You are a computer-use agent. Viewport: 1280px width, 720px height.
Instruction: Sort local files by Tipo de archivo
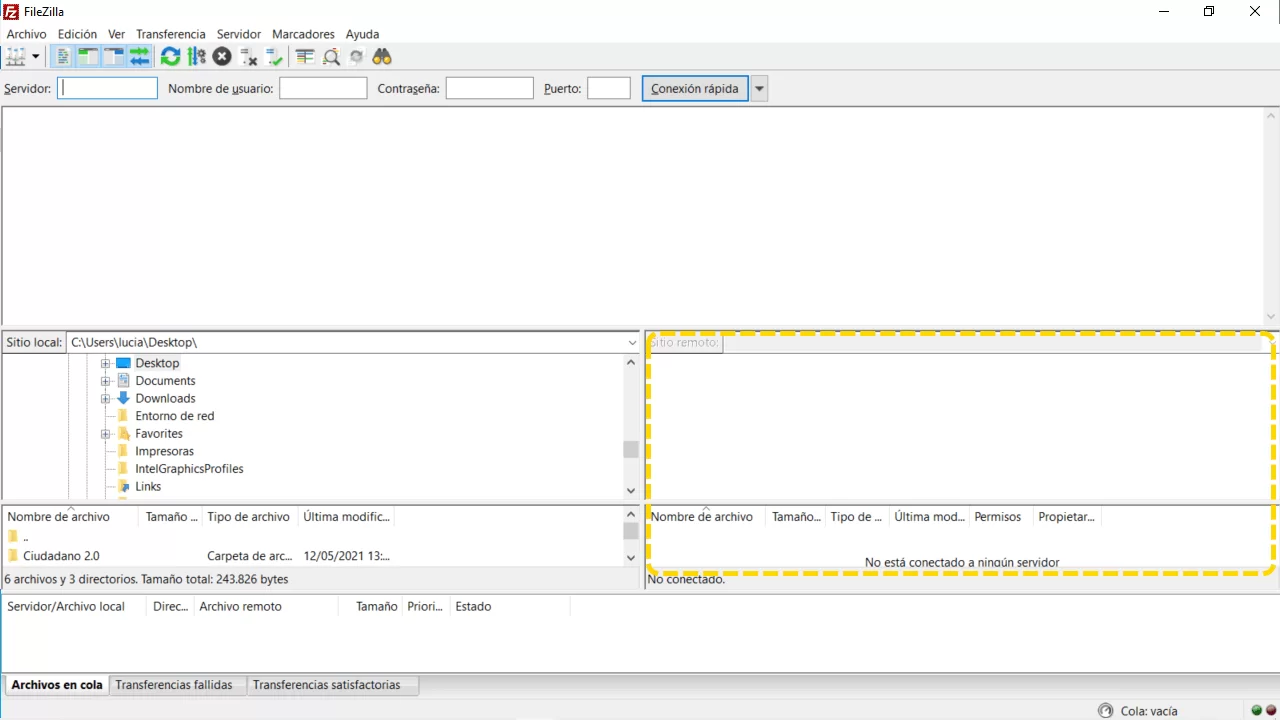(x=249, y=517)
